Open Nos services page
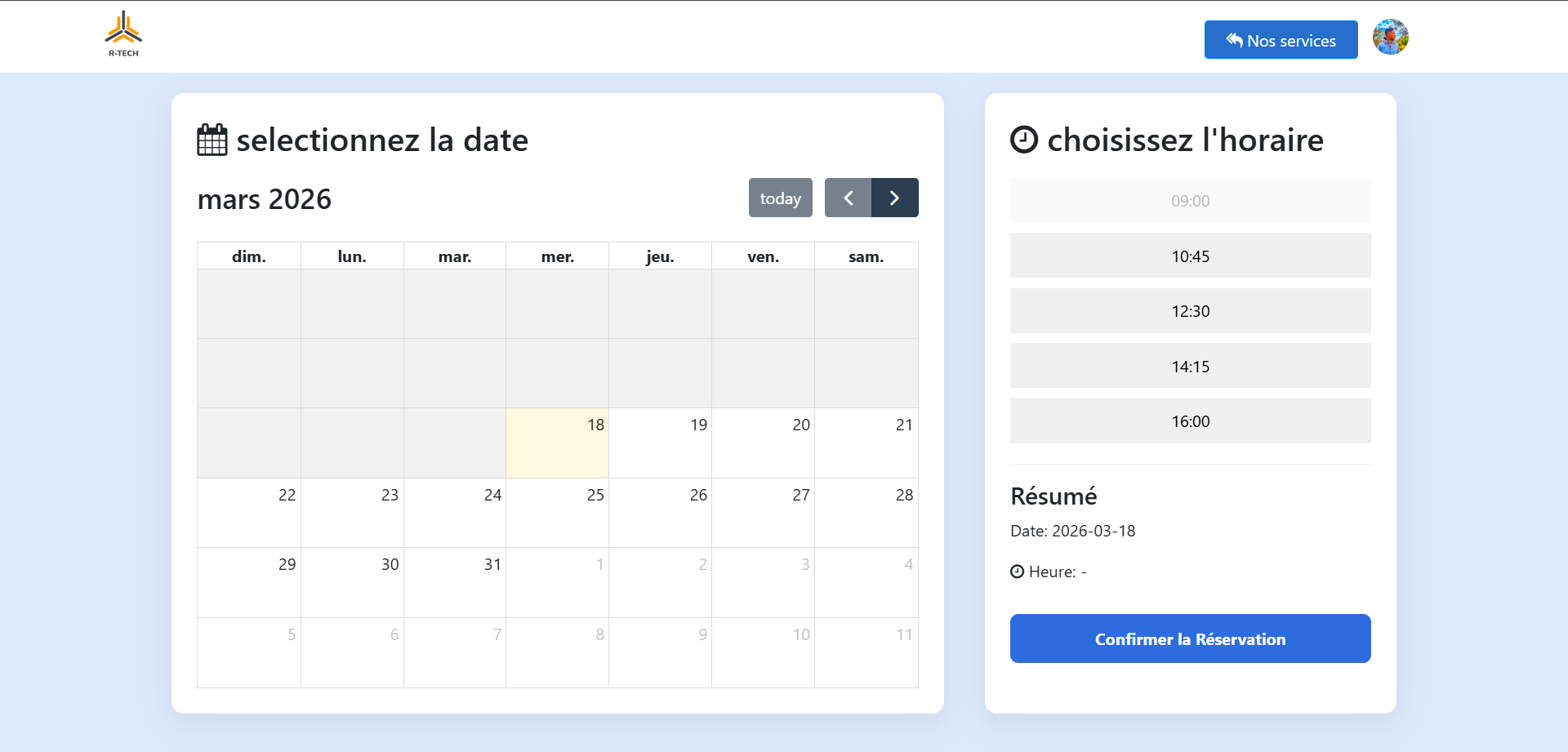This screenshot has height=752, width=1568. click(1281, 40)
